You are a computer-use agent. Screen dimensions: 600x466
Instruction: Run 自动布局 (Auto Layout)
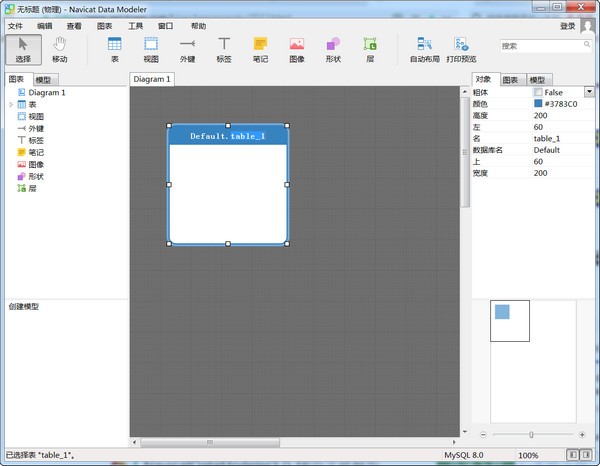click(424, 49)
